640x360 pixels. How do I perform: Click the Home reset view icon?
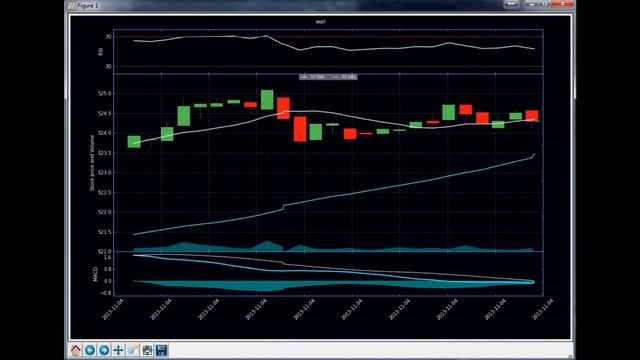pyautogui.click(x=76, y=350)
